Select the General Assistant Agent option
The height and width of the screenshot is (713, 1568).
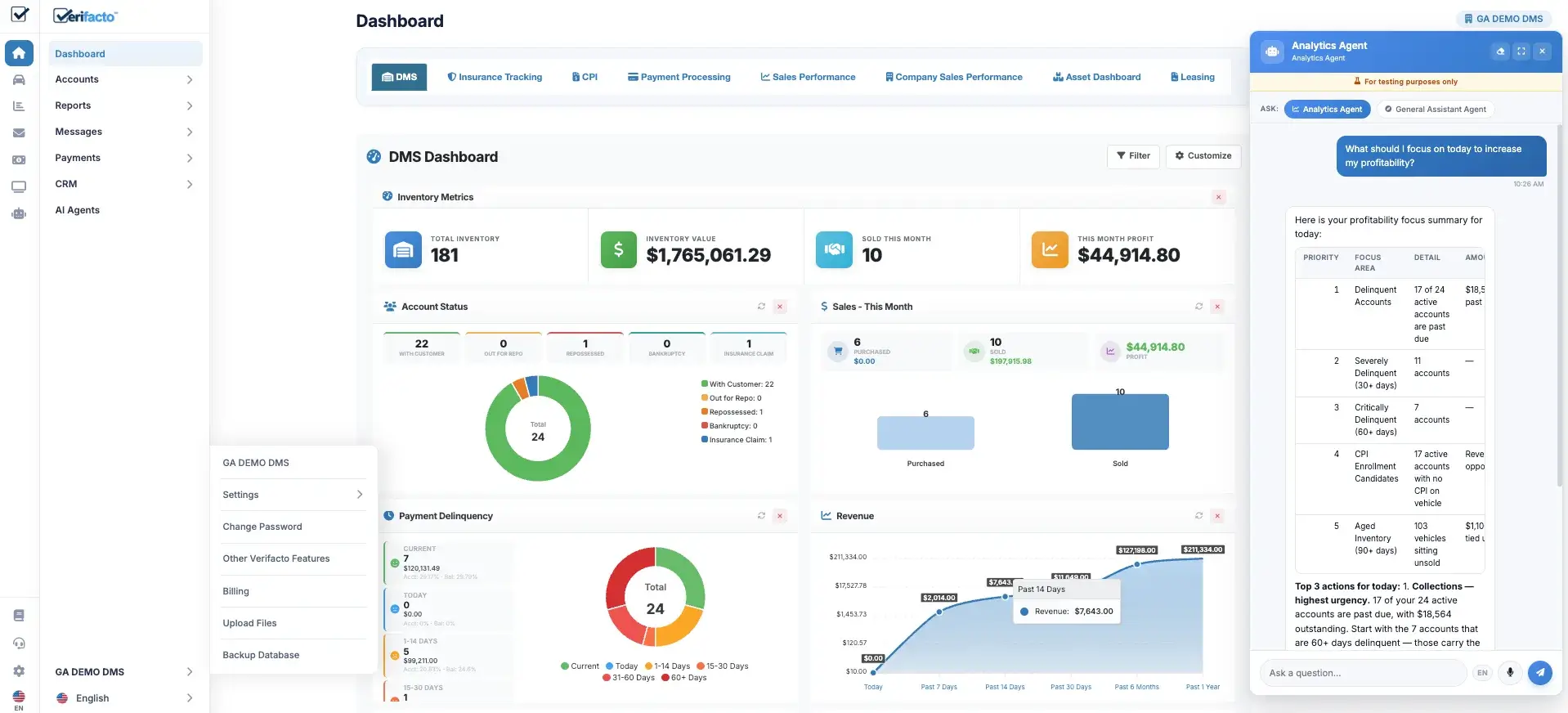pos(1435,109)
